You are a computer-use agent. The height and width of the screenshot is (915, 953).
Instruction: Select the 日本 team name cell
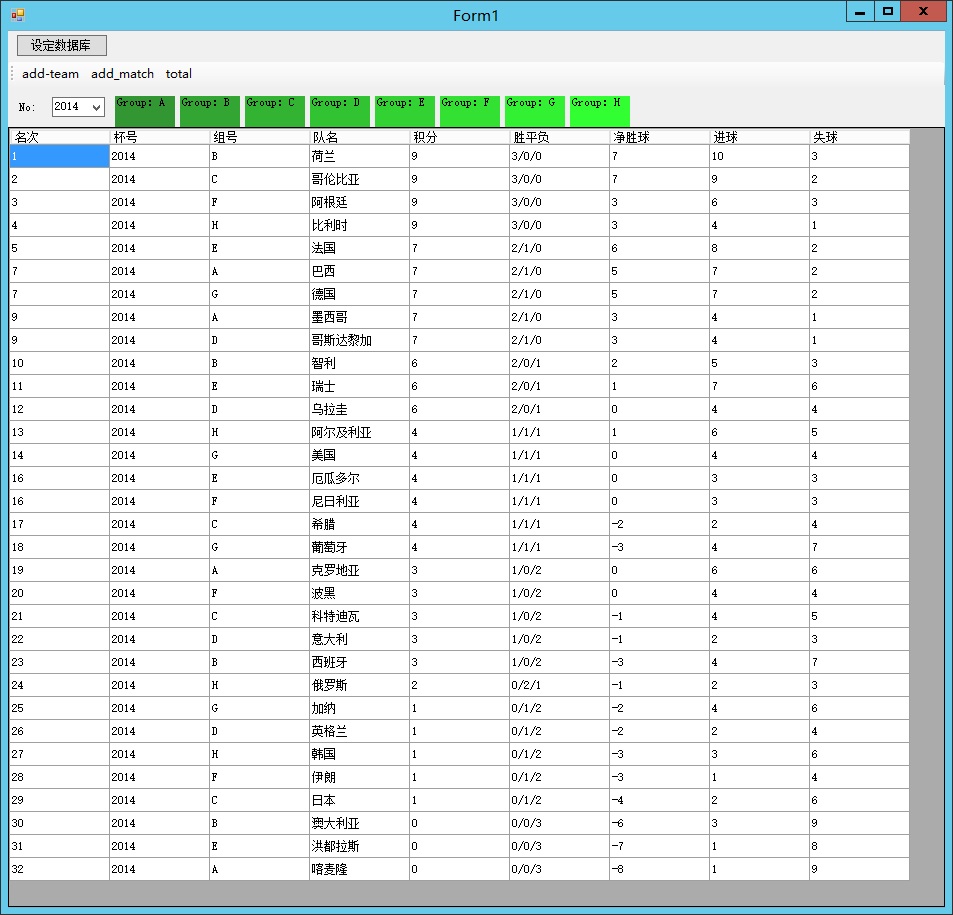[x=359, y=800]
